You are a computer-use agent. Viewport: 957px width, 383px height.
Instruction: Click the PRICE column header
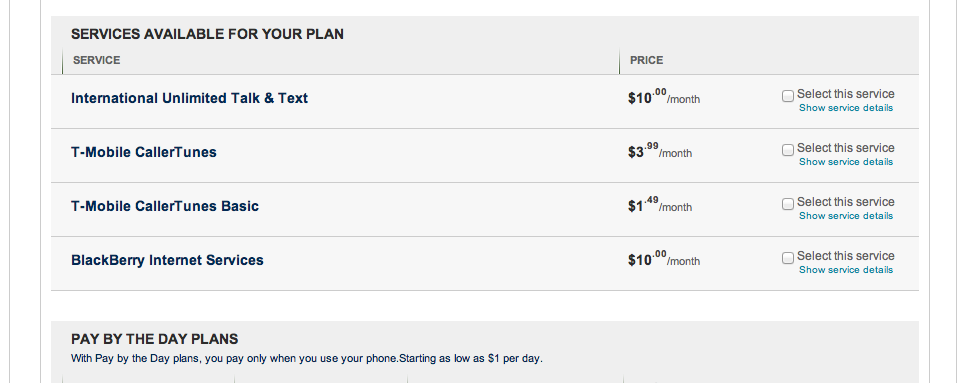pyautogui.click(x=646, y=60)
